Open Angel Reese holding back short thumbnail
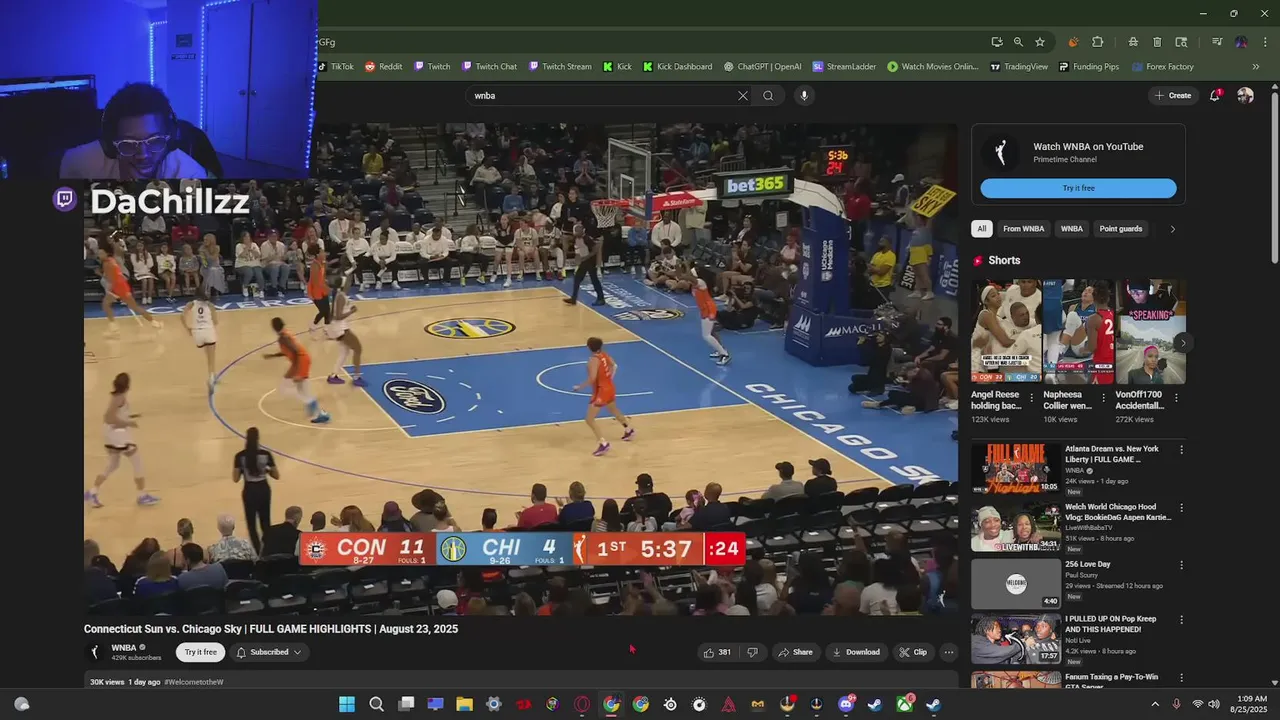The height and width of the screenshot is (720, 1280). 1006,332
